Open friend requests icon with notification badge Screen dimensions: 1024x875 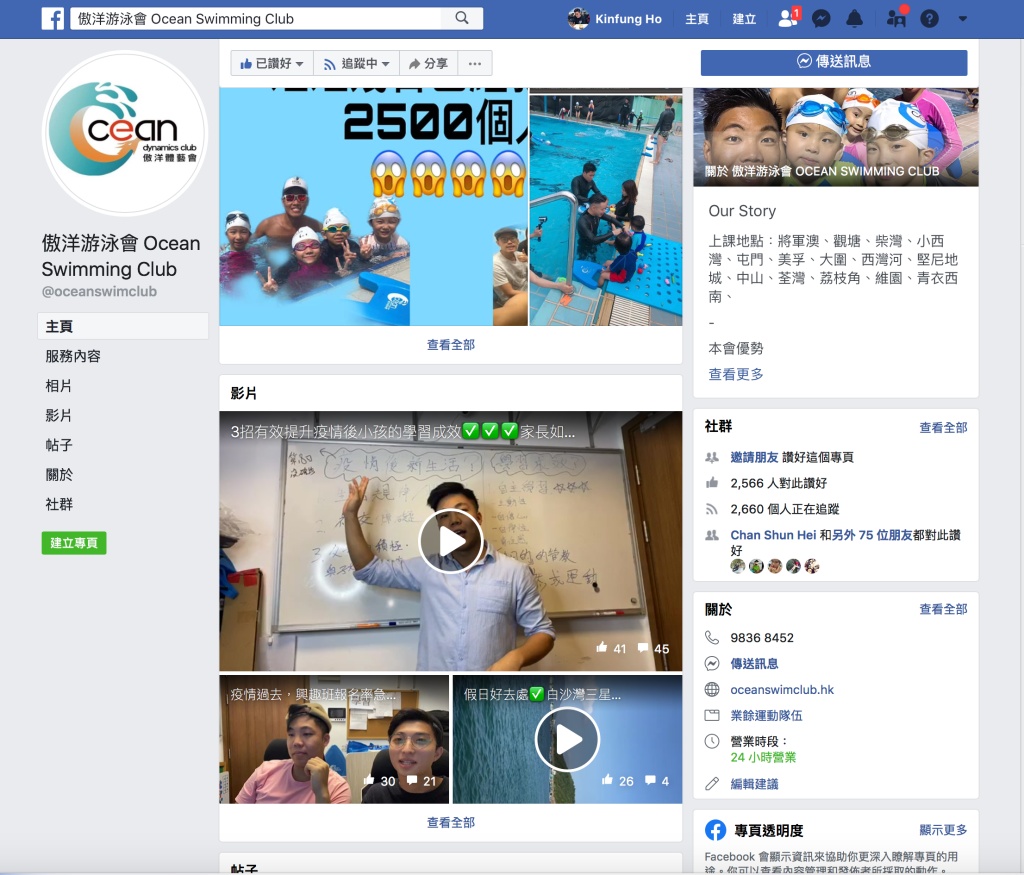coord(787,19)
